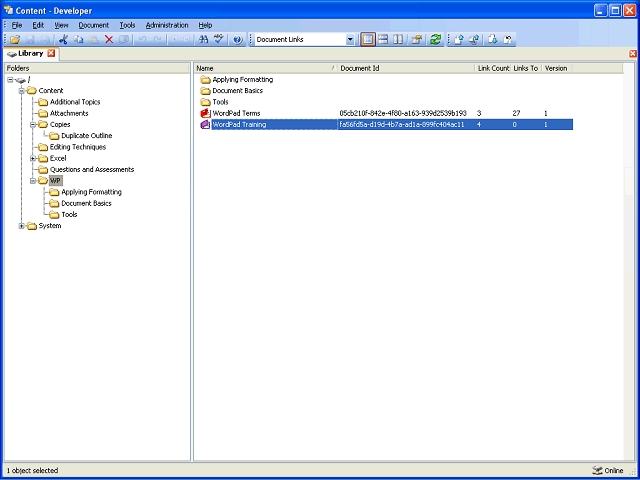Click the Check In All icon
Image resolution: width=640 pixels, height=480 pixels.
473,40
